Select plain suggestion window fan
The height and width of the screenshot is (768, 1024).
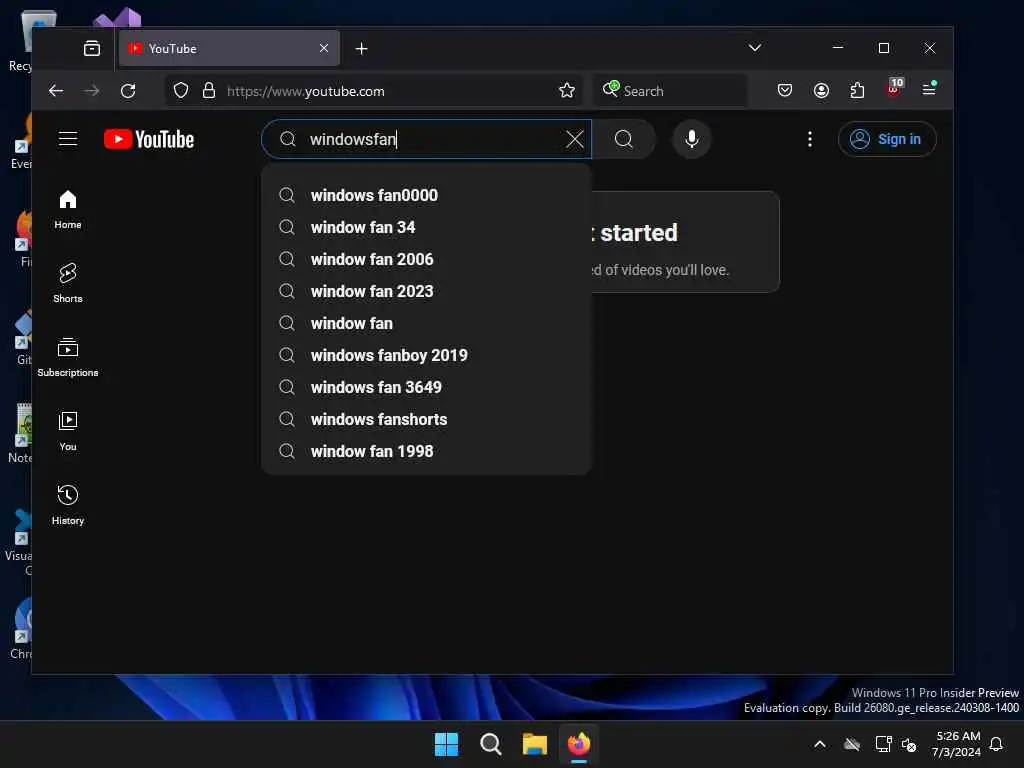[x=426, y=323]
